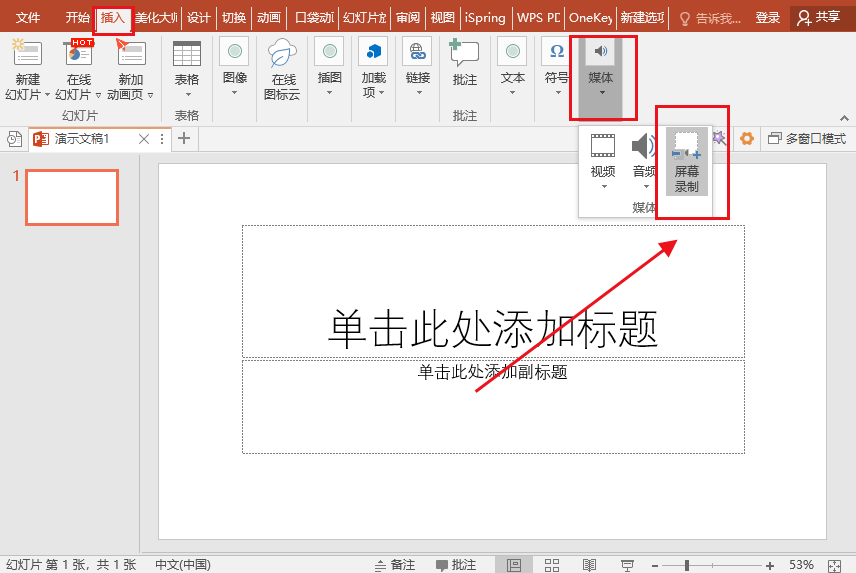Expand Online Slides (在线幻灯片) dropdown arrow

click(x=98, y=95)
